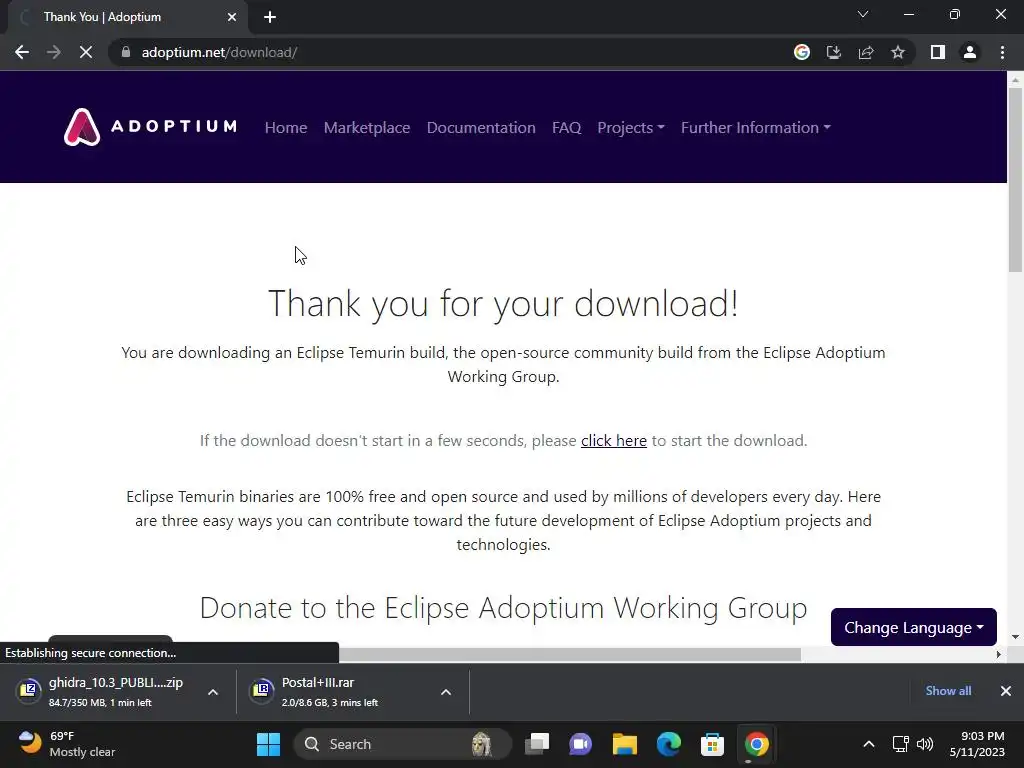Click the scroll up arrow on scrollbar

pos(1015,79)
